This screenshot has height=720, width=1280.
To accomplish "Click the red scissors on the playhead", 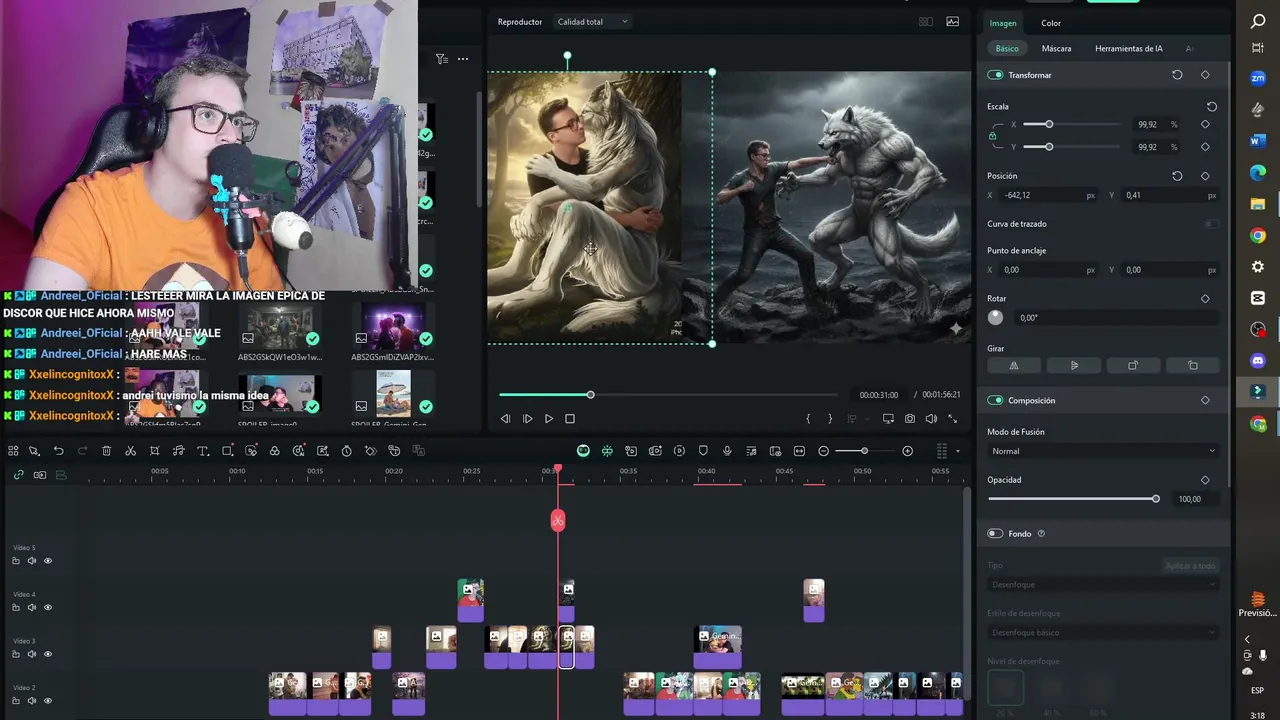I will [x=558, y=520].
